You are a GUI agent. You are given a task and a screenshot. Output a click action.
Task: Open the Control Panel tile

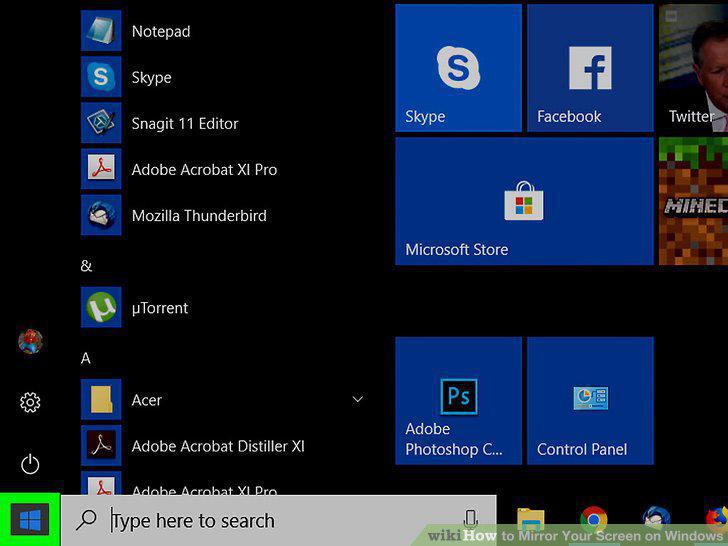590,401
